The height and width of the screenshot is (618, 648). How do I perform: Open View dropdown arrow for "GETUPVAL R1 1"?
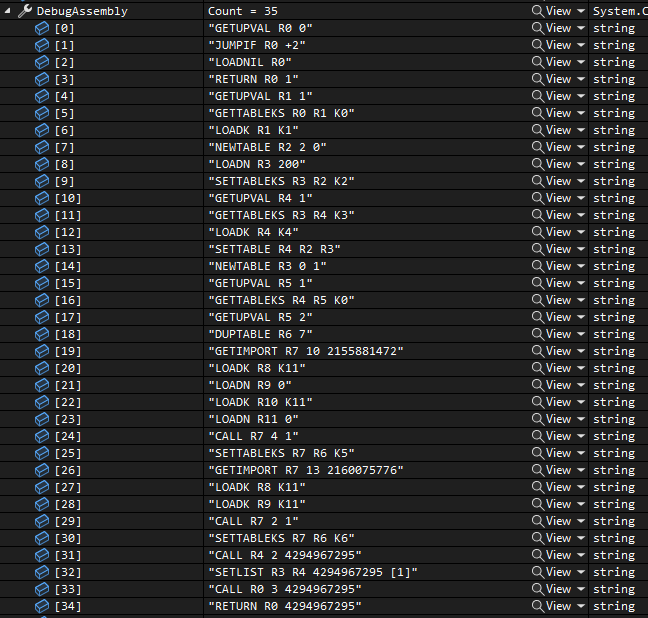pyautogui.click(x=581, y=96)
